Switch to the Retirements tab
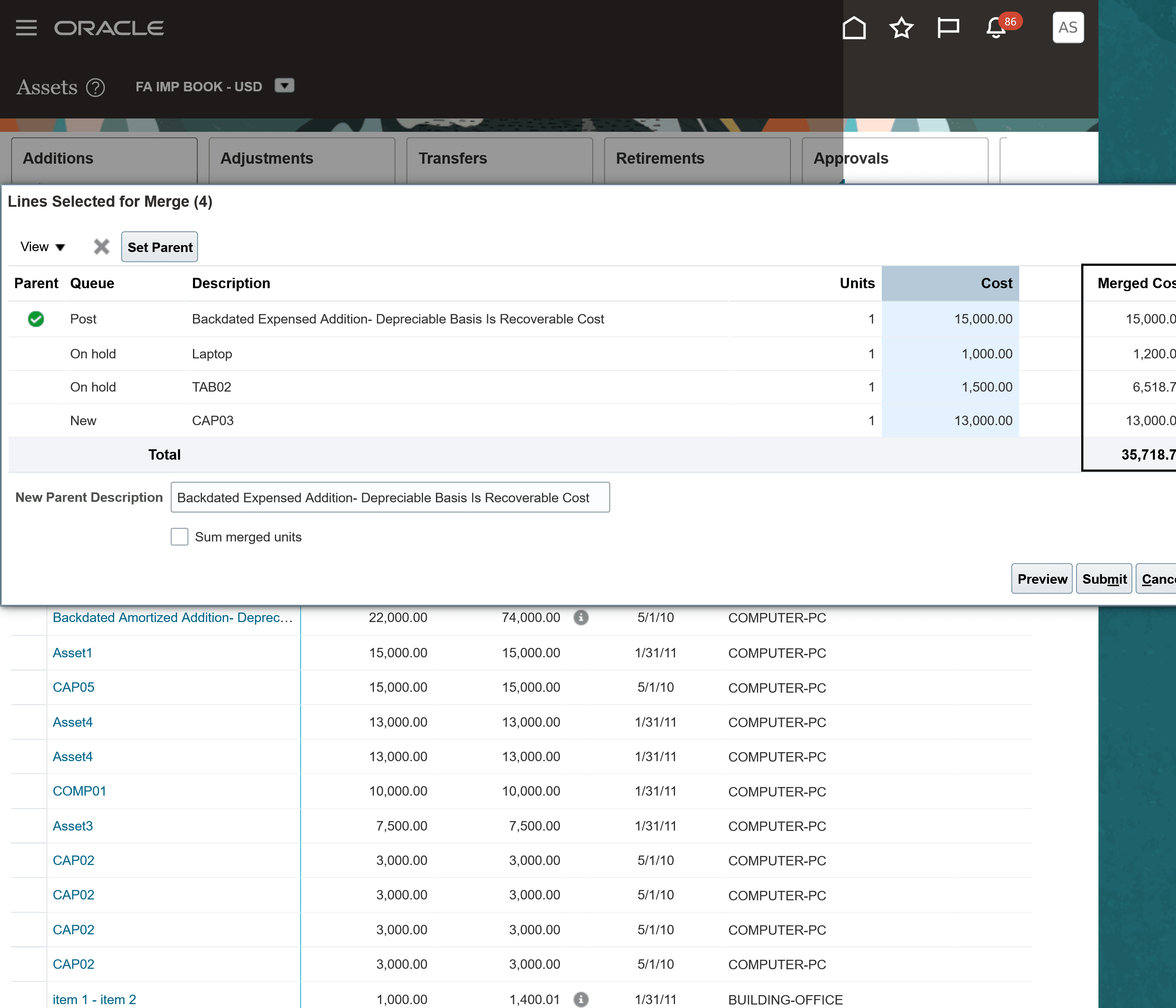This screenshot has width=1176, height=1008. 697,159
